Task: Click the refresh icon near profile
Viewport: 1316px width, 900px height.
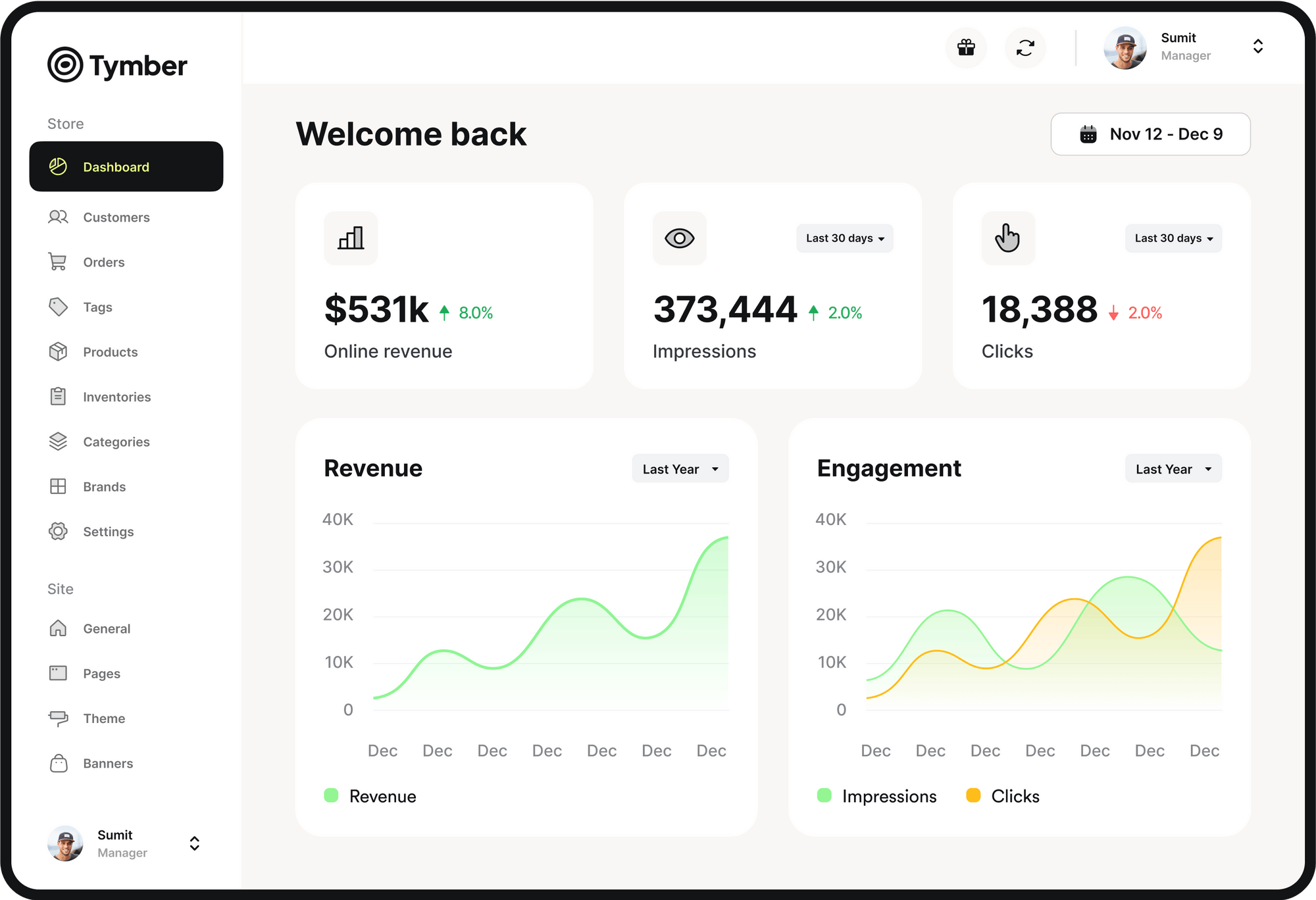Action: pos(1025,48)
